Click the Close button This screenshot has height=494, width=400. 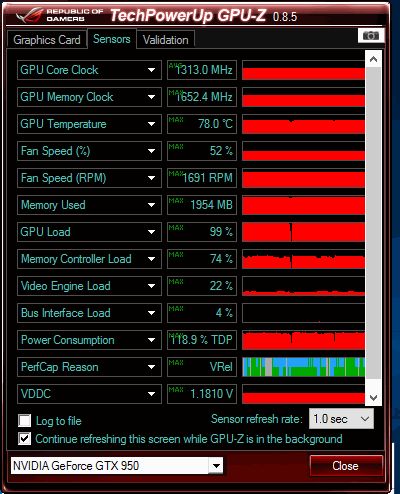click(345, 466)
